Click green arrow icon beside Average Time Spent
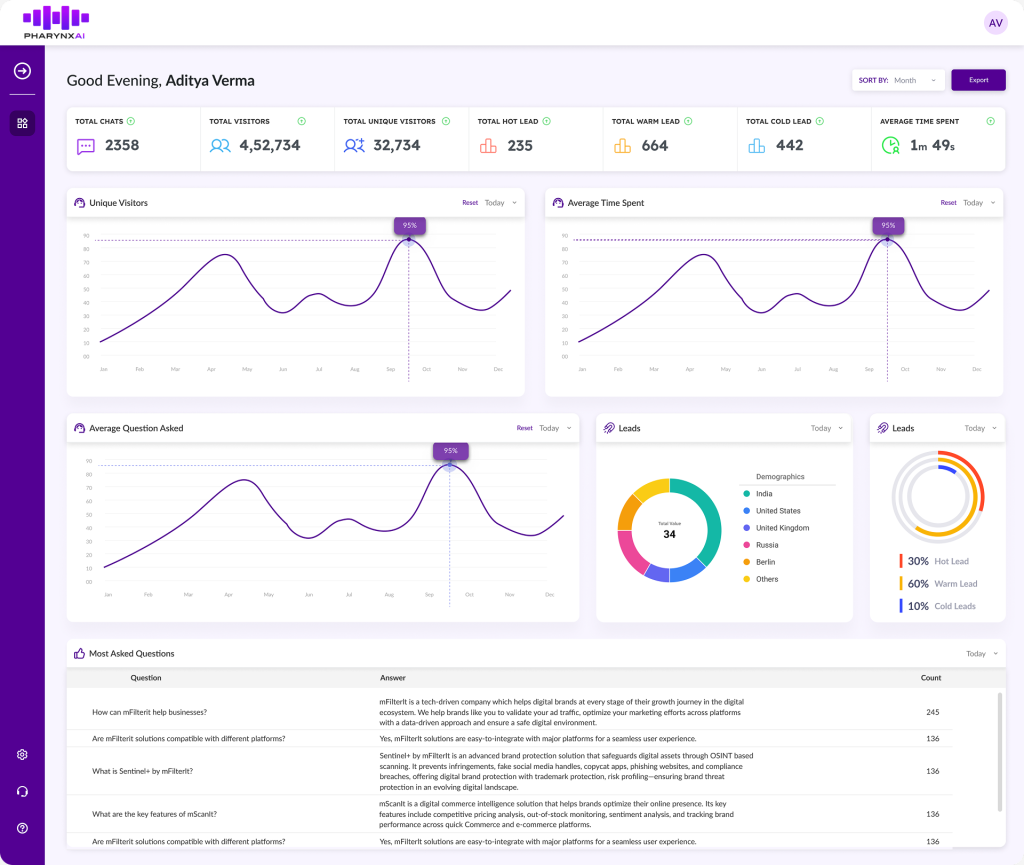 tap(990, 121)
